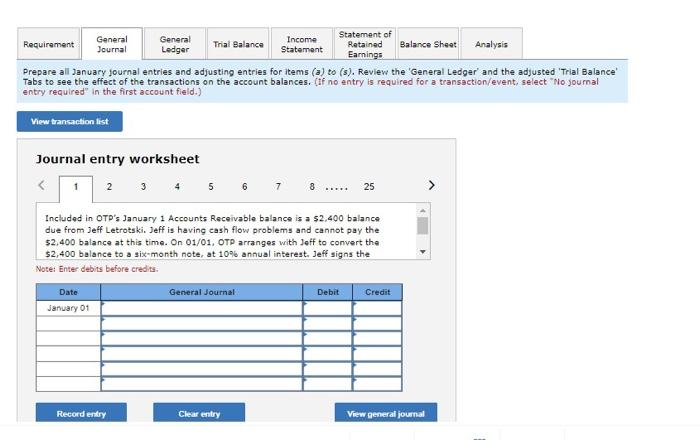
Task: Switch to the Analysis tab
Action: tap(491, 44)
